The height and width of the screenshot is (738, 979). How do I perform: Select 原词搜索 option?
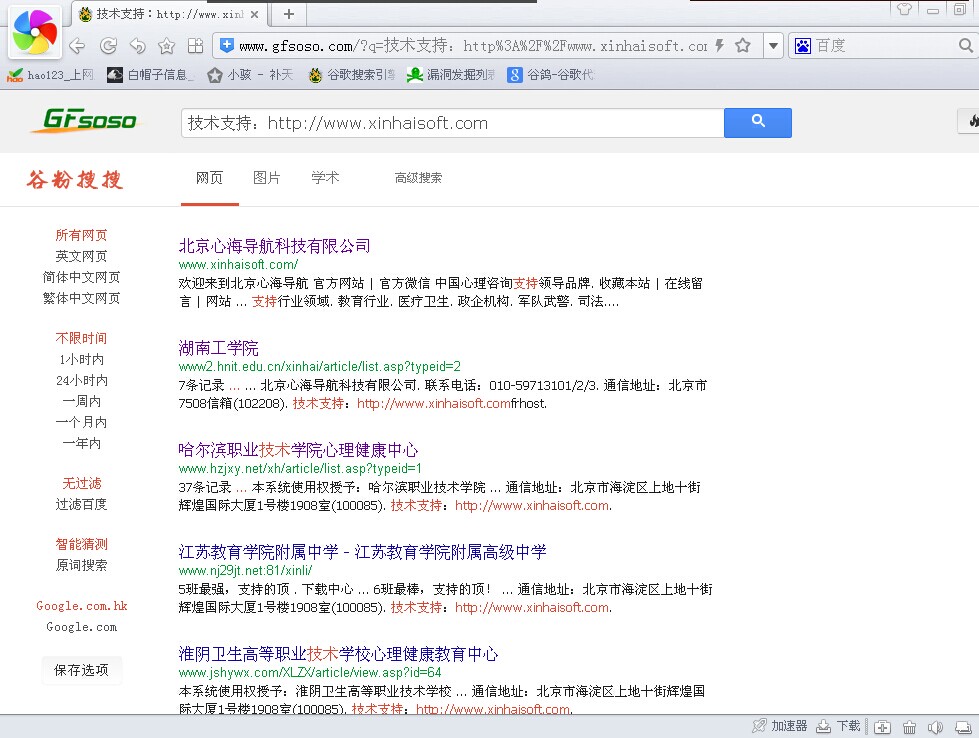coord(81,565)
